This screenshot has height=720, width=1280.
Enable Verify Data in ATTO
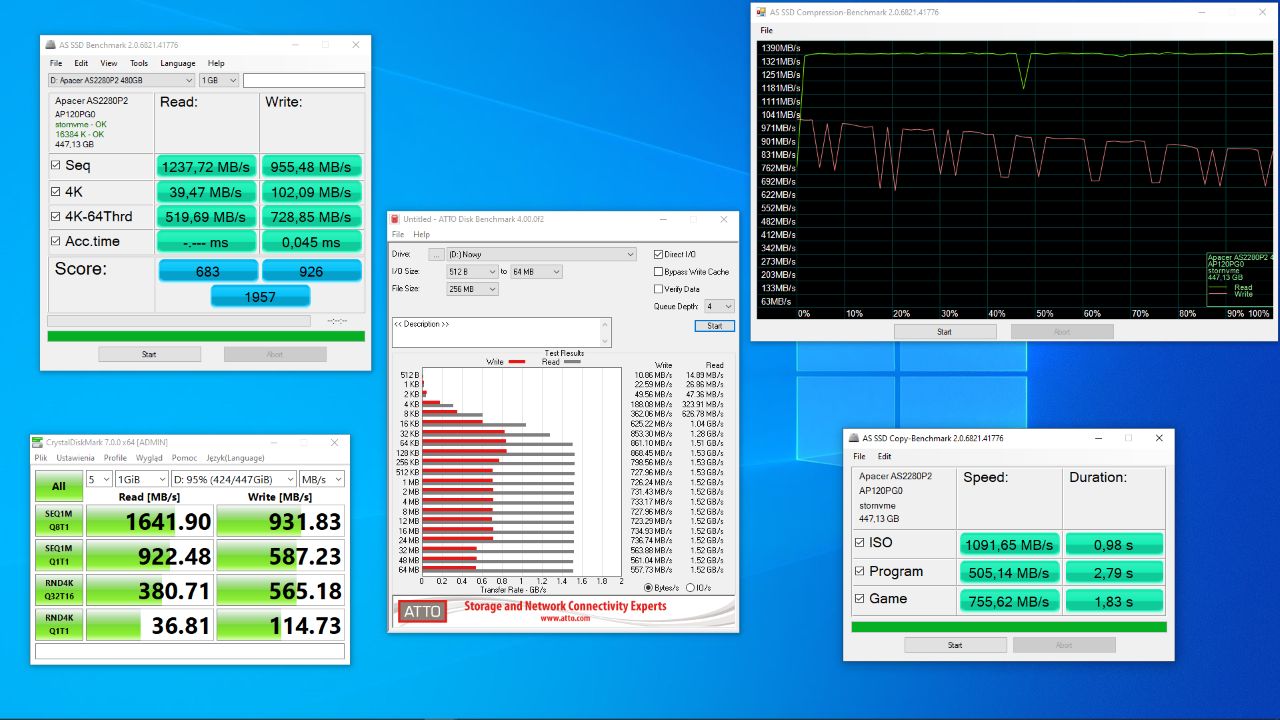pos(657,288)
